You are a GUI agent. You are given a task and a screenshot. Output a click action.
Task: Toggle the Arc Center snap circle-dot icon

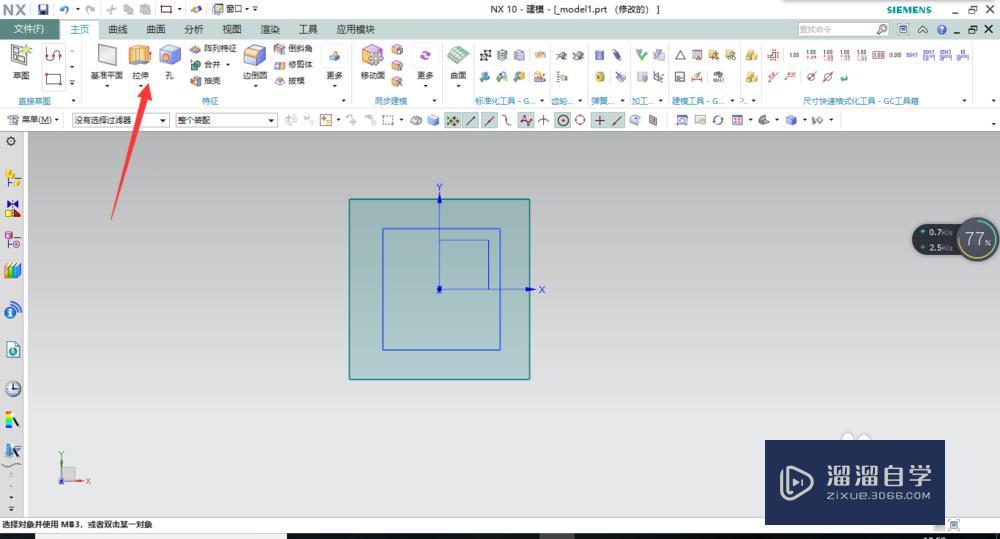tap(562, 120)
